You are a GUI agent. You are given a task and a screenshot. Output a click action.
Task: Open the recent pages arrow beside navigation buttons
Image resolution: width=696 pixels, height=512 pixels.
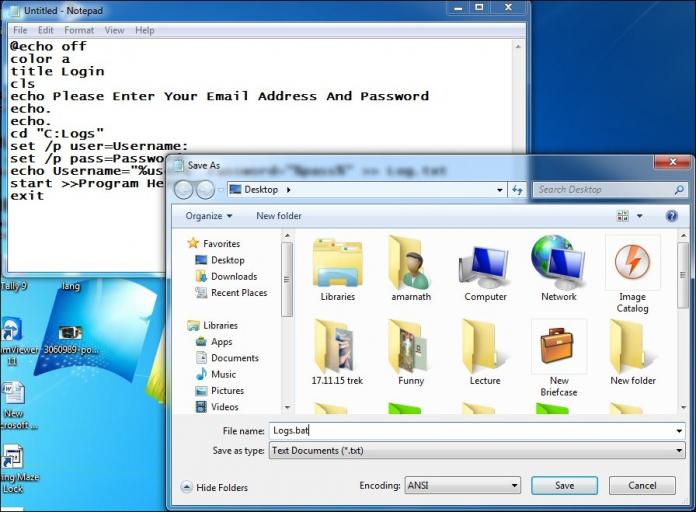coord(221,190)
